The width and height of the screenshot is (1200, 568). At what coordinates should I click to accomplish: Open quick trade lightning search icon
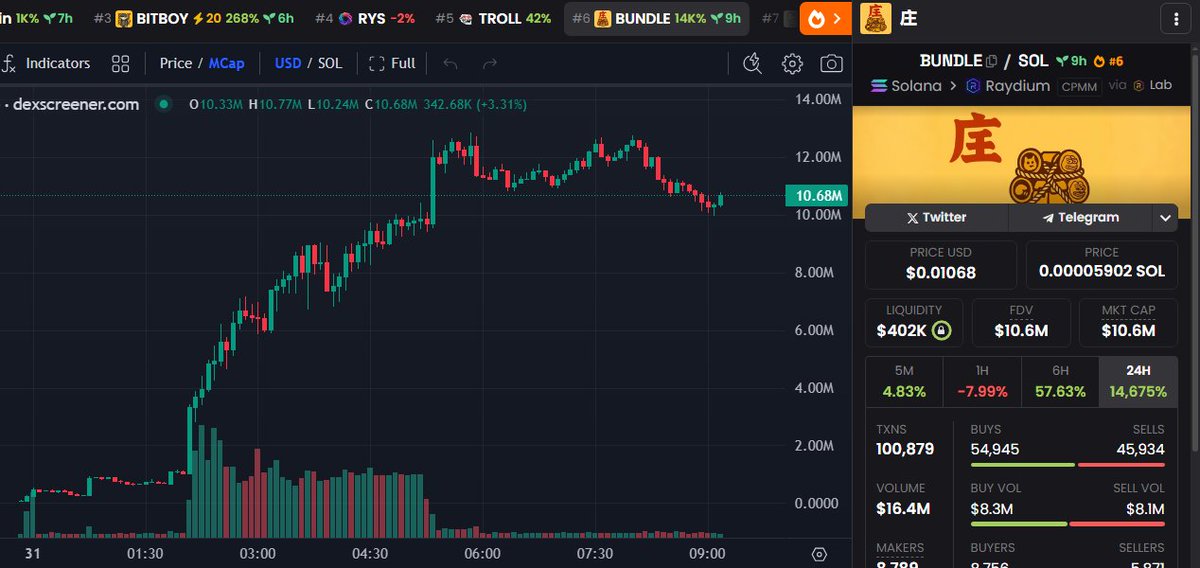754,64
